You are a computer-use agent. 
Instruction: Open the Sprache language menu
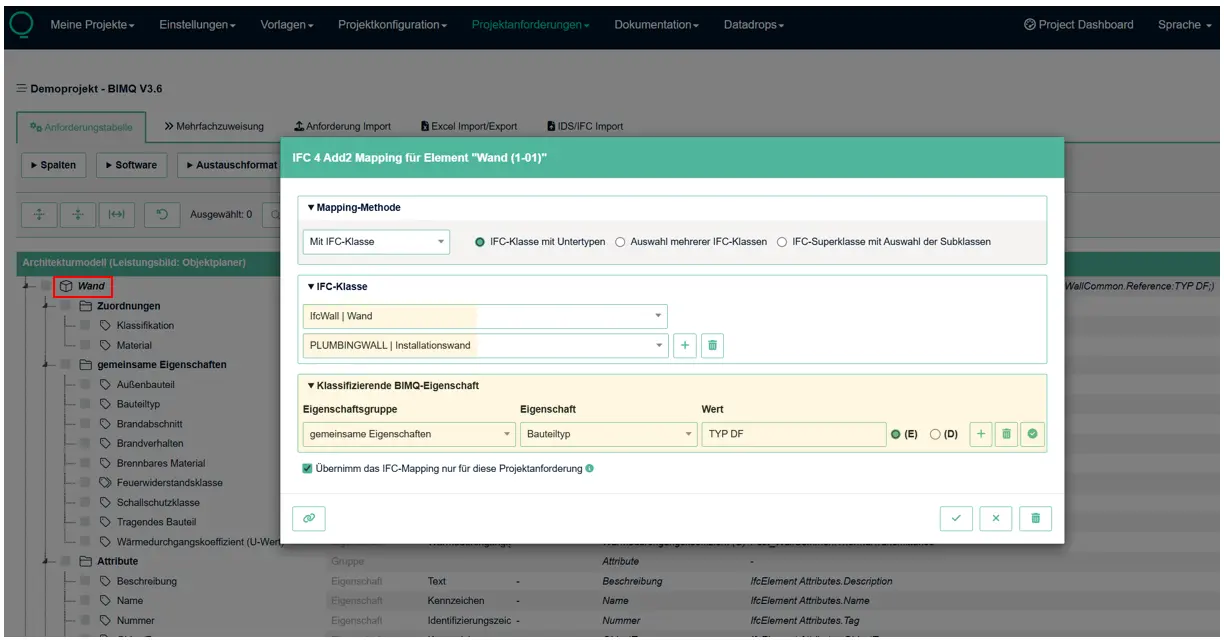[x=1184, y=24]
